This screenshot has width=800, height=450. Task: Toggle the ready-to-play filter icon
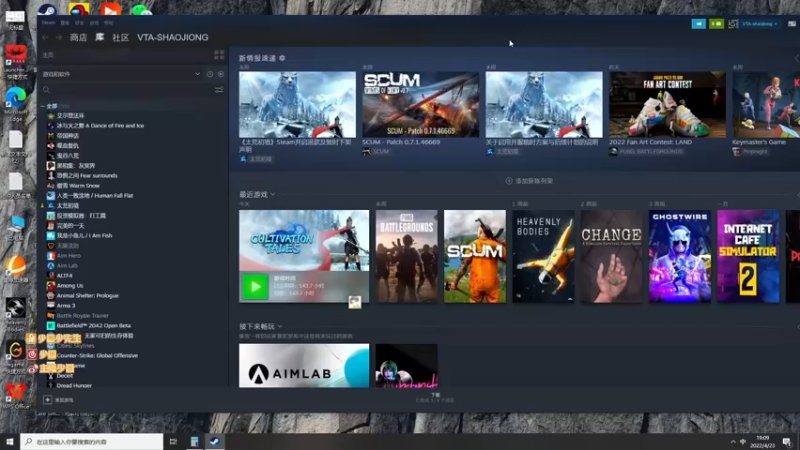coord(221,74)
